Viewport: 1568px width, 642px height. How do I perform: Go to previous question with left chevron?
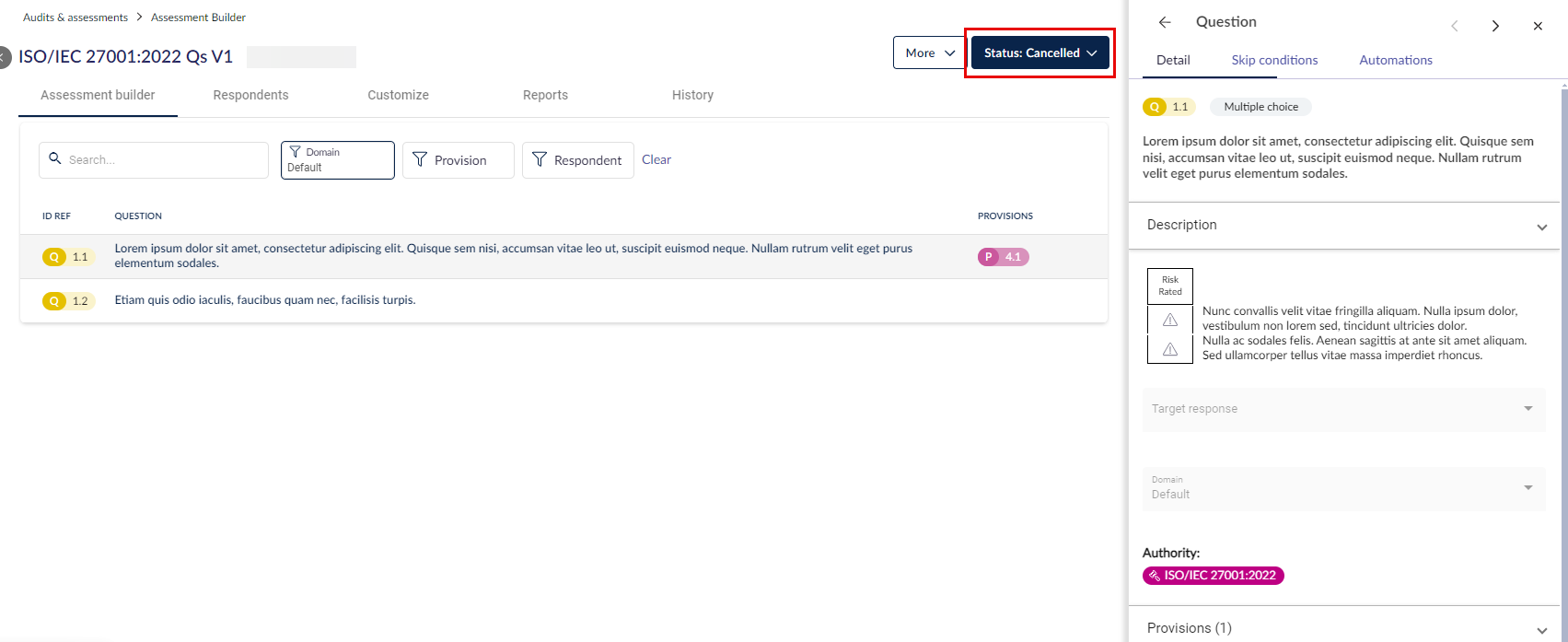[x=1455, y=26]
